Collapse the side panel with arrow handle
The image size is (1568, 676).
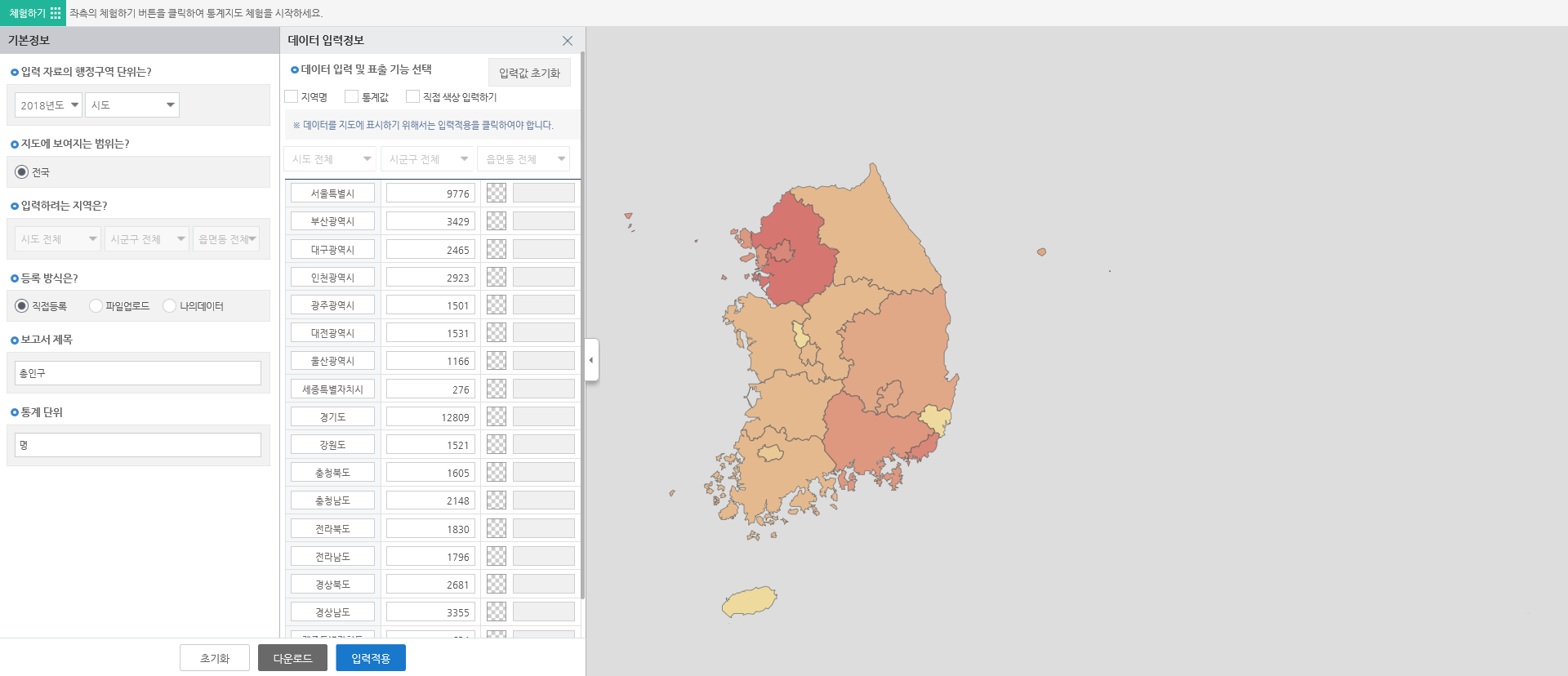click(591, 360)
